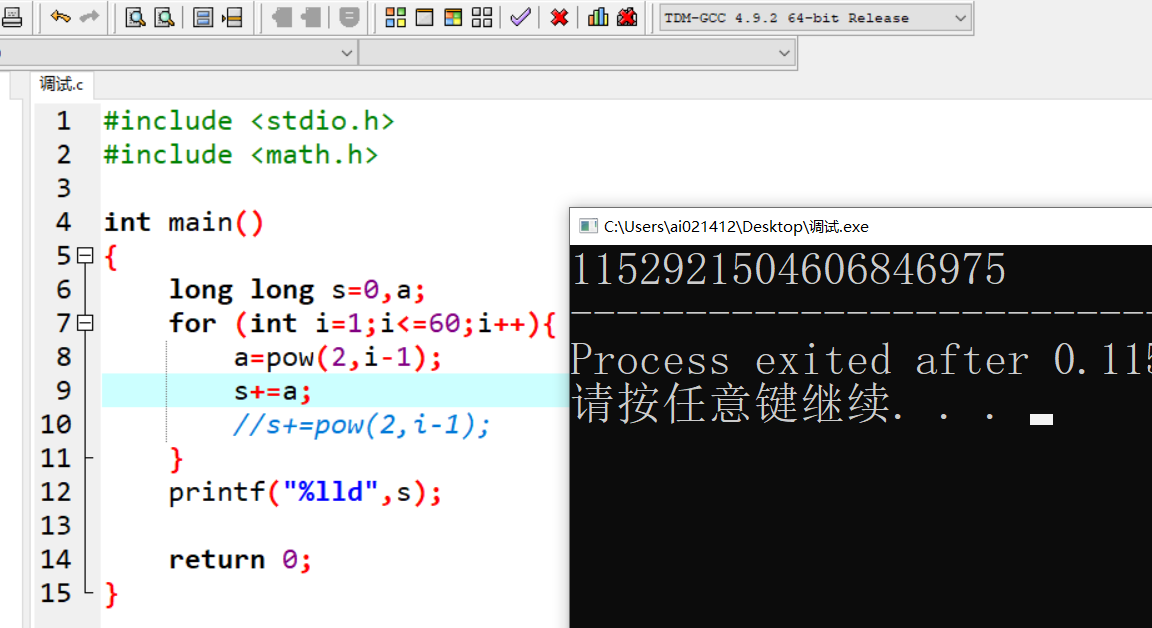Open the Find dialog from the toolbar
The height and width of the screenshot is (628, 1152).
coord(135,17)
